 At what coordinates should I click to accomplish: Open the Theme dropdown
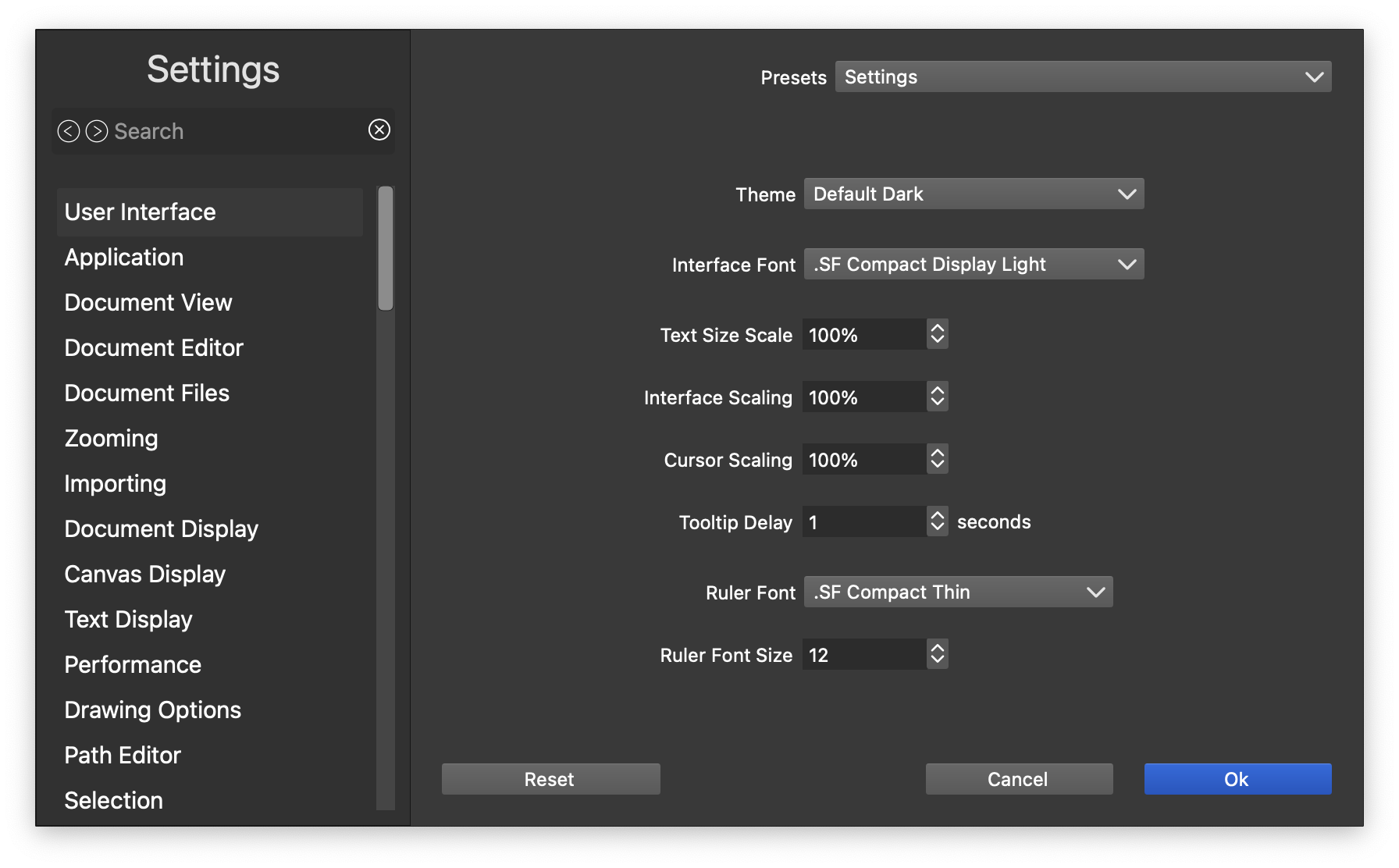974,194
